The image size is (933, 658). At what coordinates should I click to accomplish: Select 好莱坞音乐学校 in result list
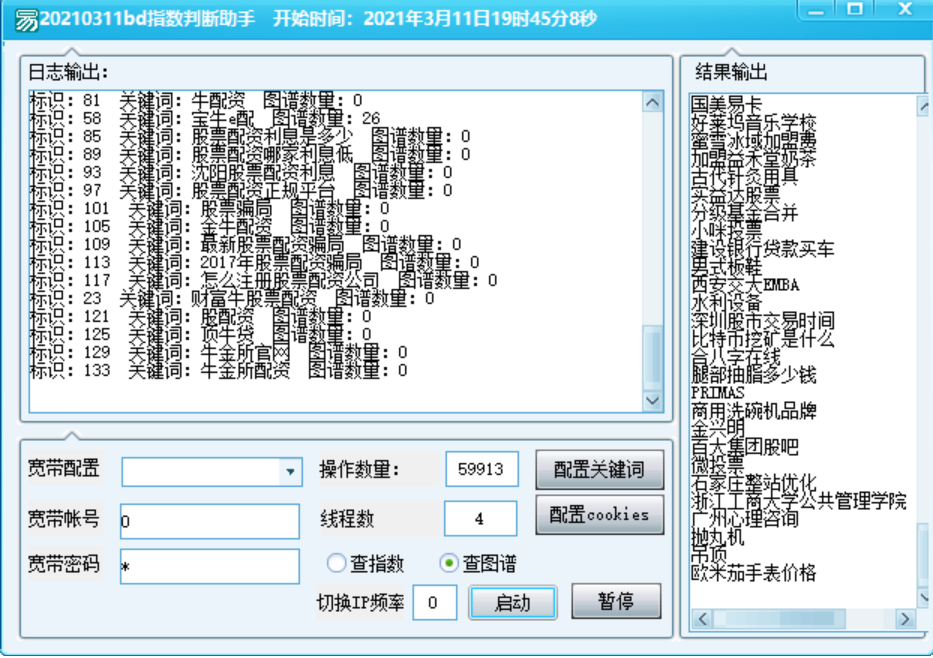click(x=753, y=123)
